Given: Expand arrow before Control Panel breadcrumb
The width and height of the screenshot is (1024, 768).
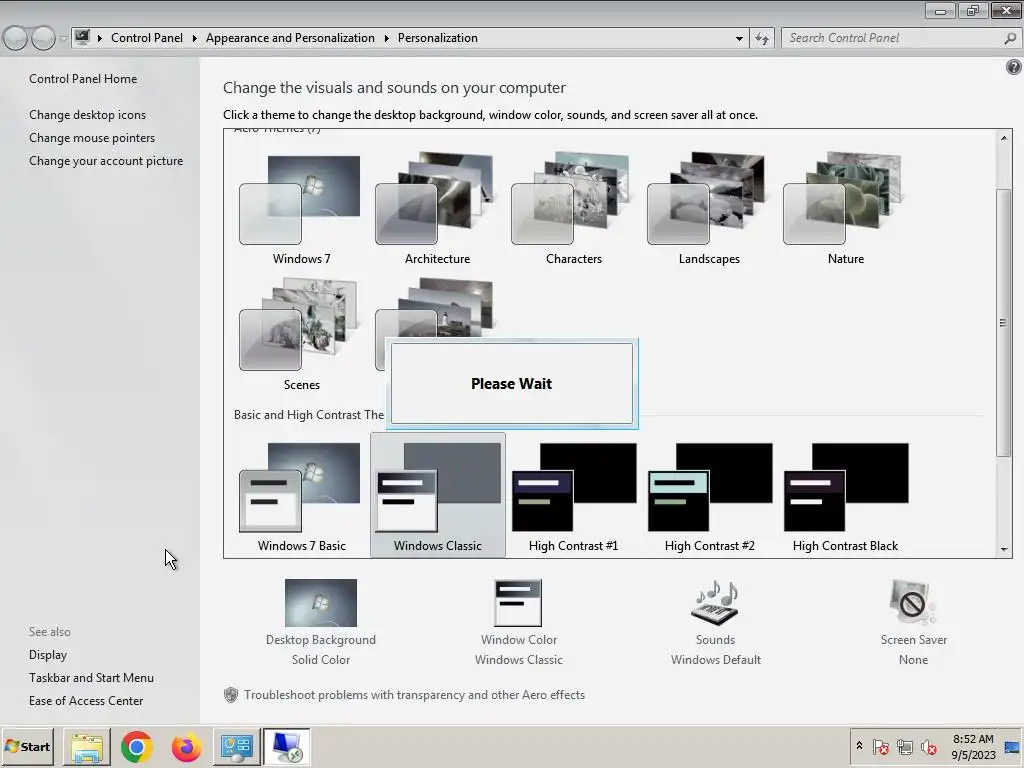Looking at the screenshot, I should [x=100, y=39].
